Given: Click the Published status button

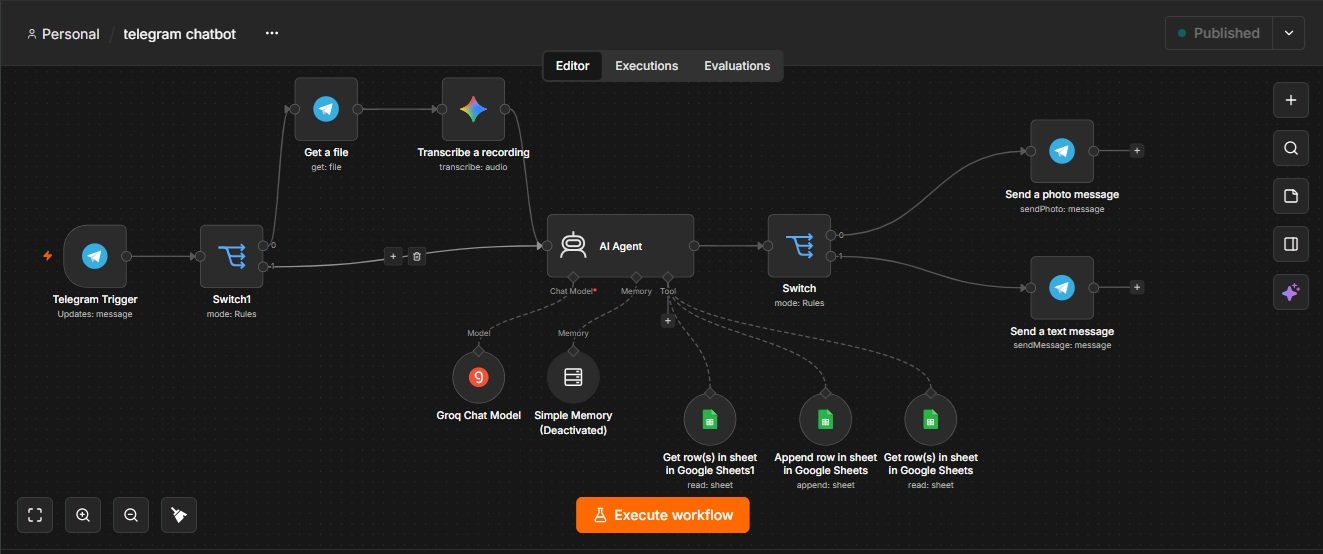Looking at the screenshot, I should pos(1219,33).
